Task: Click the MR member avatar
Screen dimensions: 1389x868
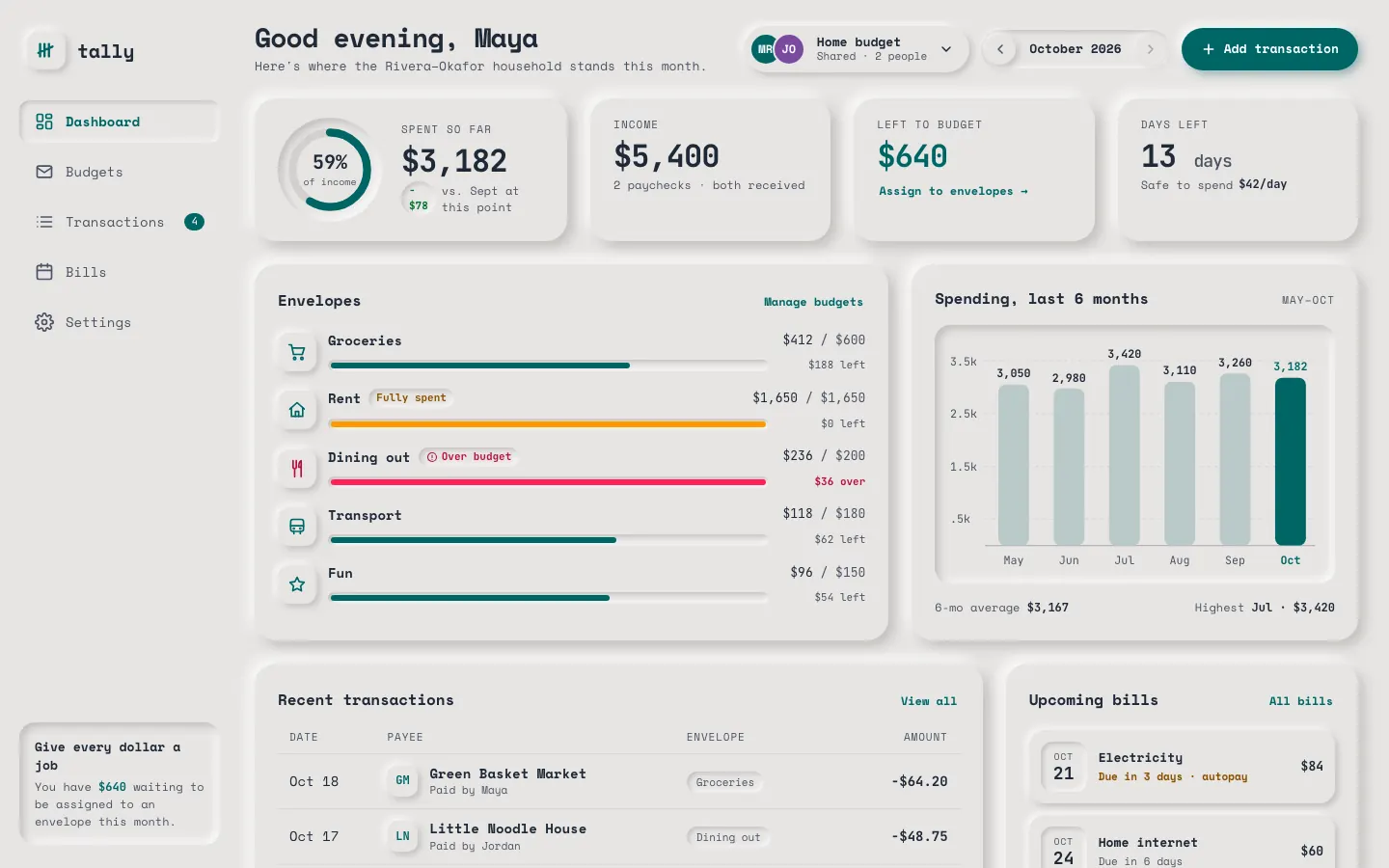Action: coord(765,49)
